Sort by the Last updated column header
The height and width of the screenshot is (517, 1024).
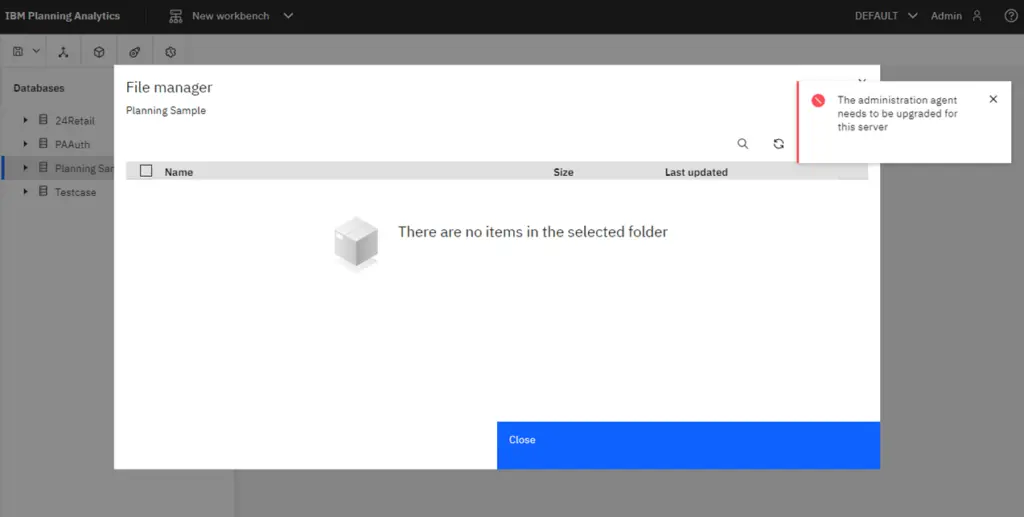696,172
